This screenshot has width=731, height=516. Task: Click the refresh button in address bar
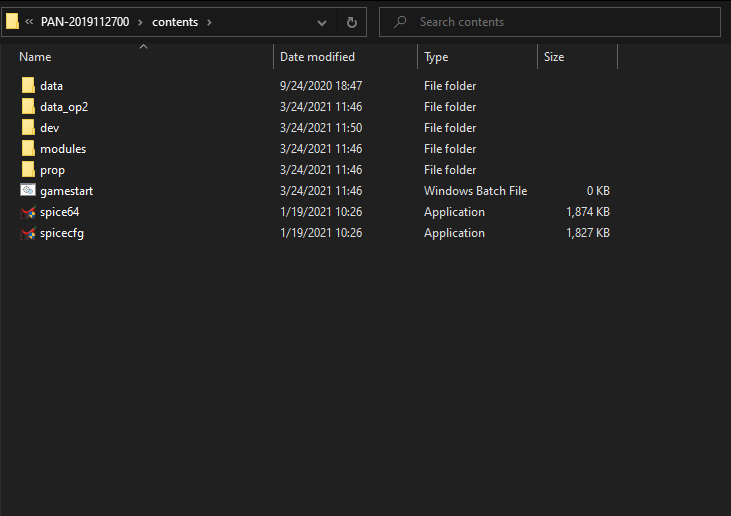351,22
